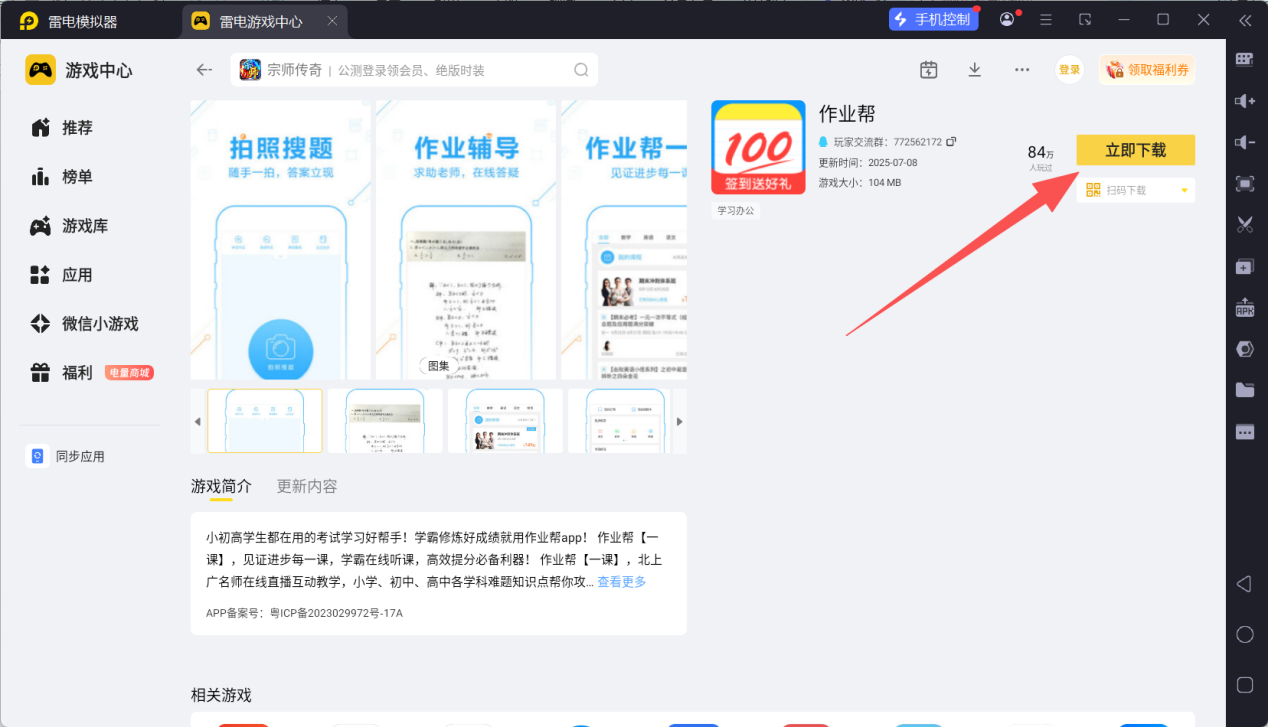Open the hamburger menu in title bar

(x=1046, y=20)
